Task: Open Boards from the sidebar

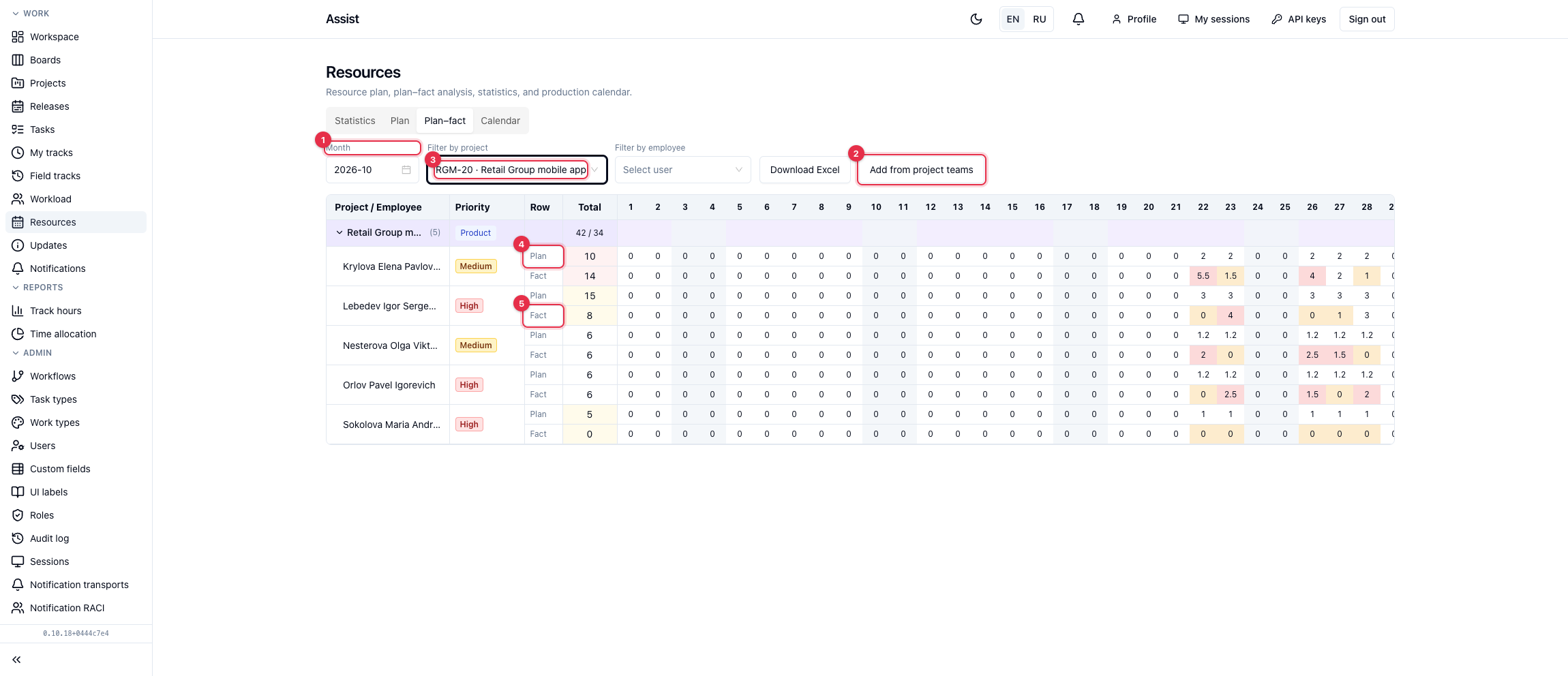Action: pos(45,60)
